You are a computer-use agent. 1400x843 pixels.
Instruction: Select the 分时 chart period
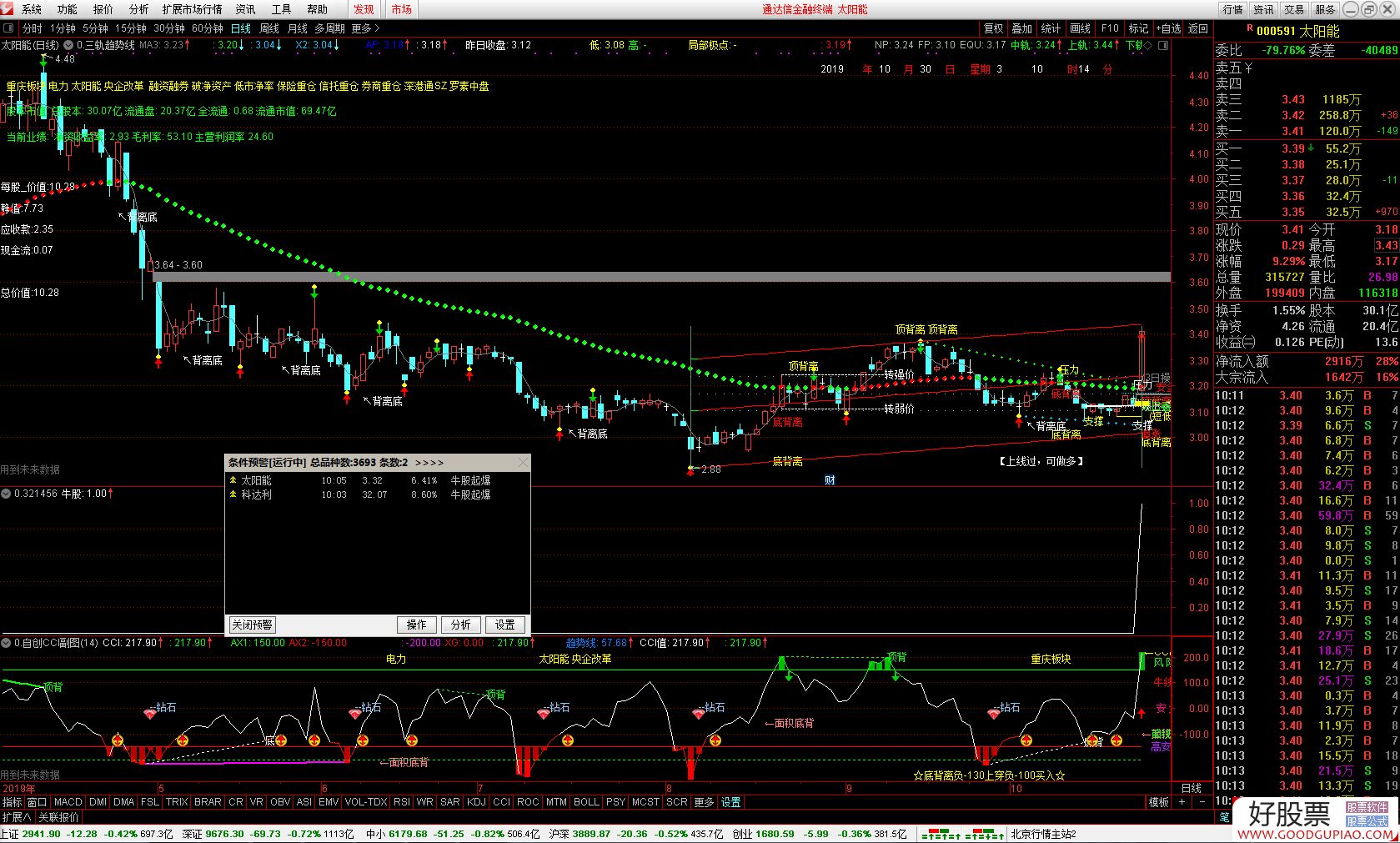click(32, 28)
